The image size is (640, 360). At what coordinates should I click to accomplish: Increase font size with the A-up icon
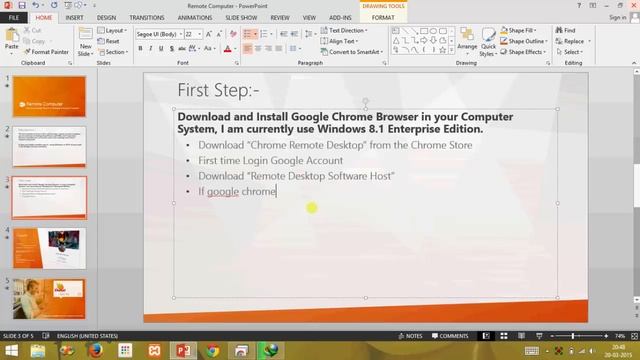click(209, 34)
